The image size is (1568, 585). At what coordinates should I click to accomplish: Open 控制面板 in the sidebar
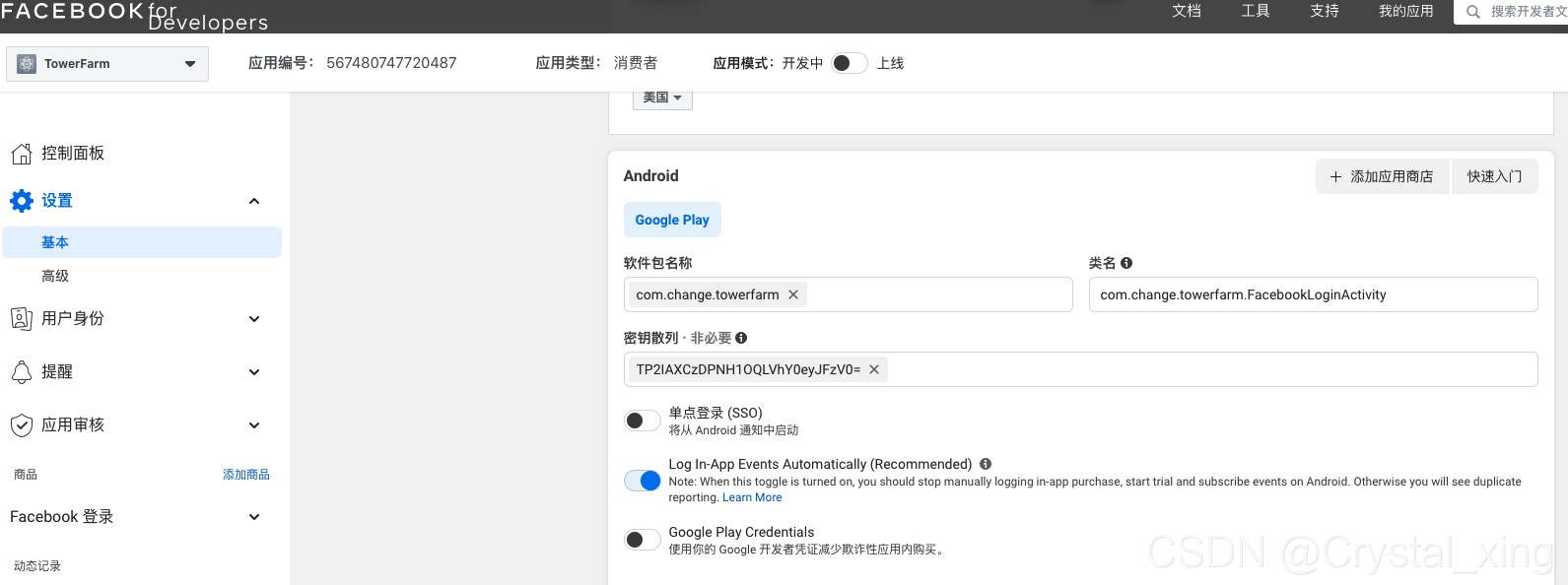[73, 154]
